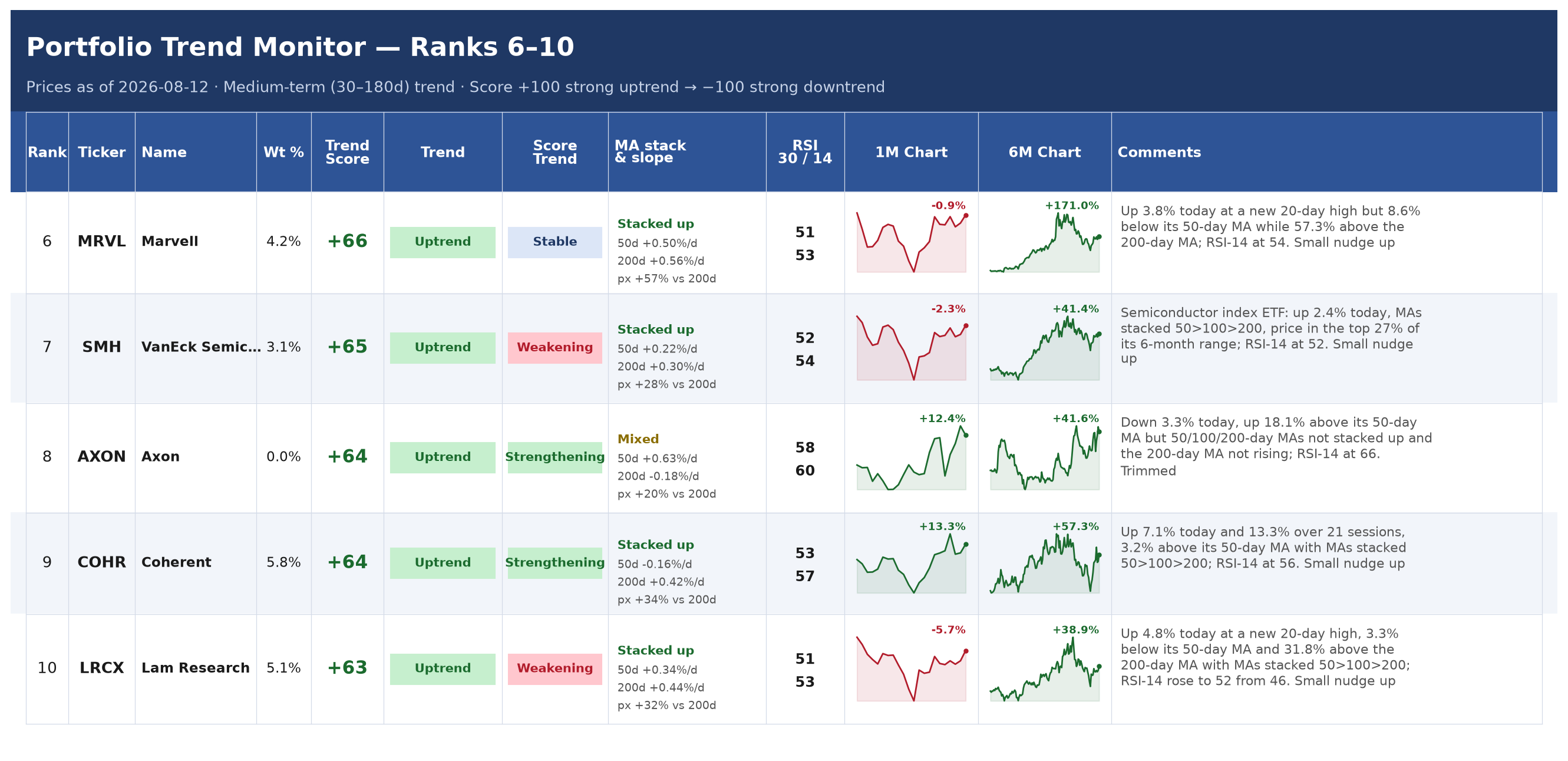Click the 6M Chart column header
Viewport: 1568px width, 761px height.
pyautogui.click(x=1045, y=152)
